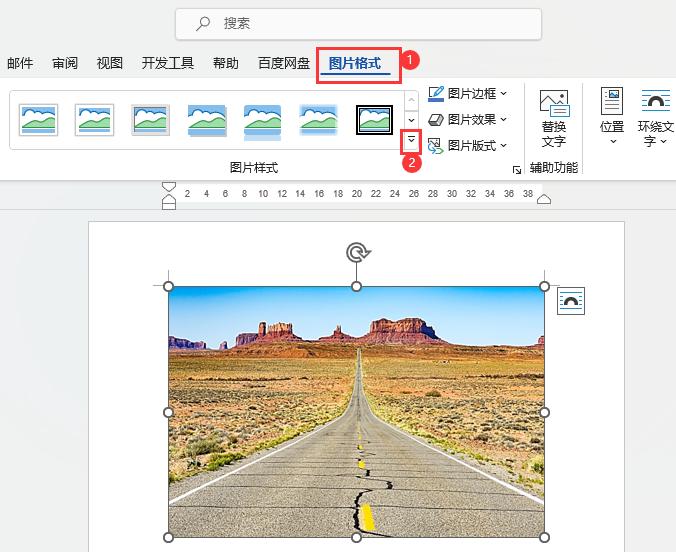Select the drop shadow rectangle style
This screenshot has height=552, width=676.
[x=207, y=120]
